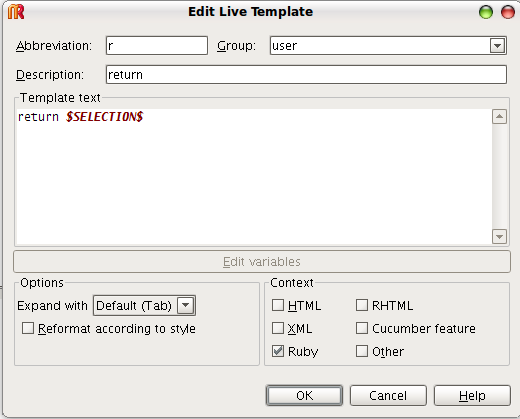
Task: Tick the RHTML context checkbox
Action: (362, 305)
